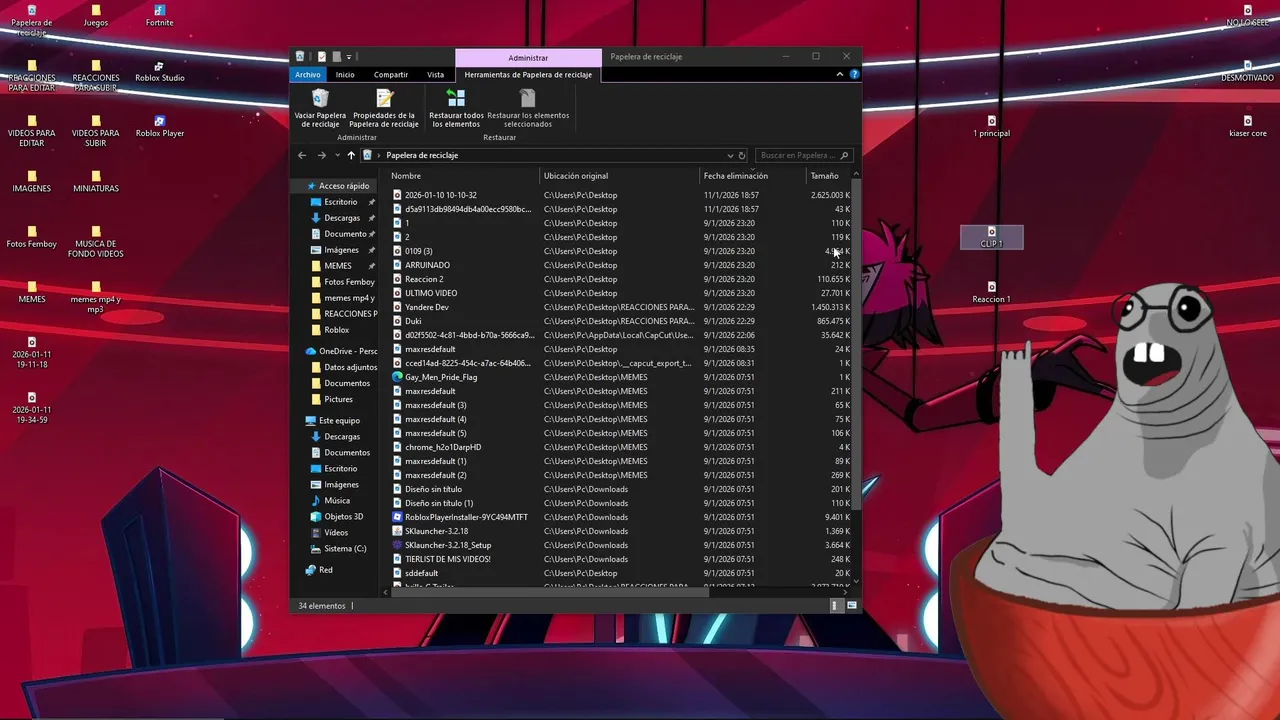Click the breadcrumb chevron before Papelera de reciclaje
The height and width of the screenshot is (720, 1280).
point(379,155)
